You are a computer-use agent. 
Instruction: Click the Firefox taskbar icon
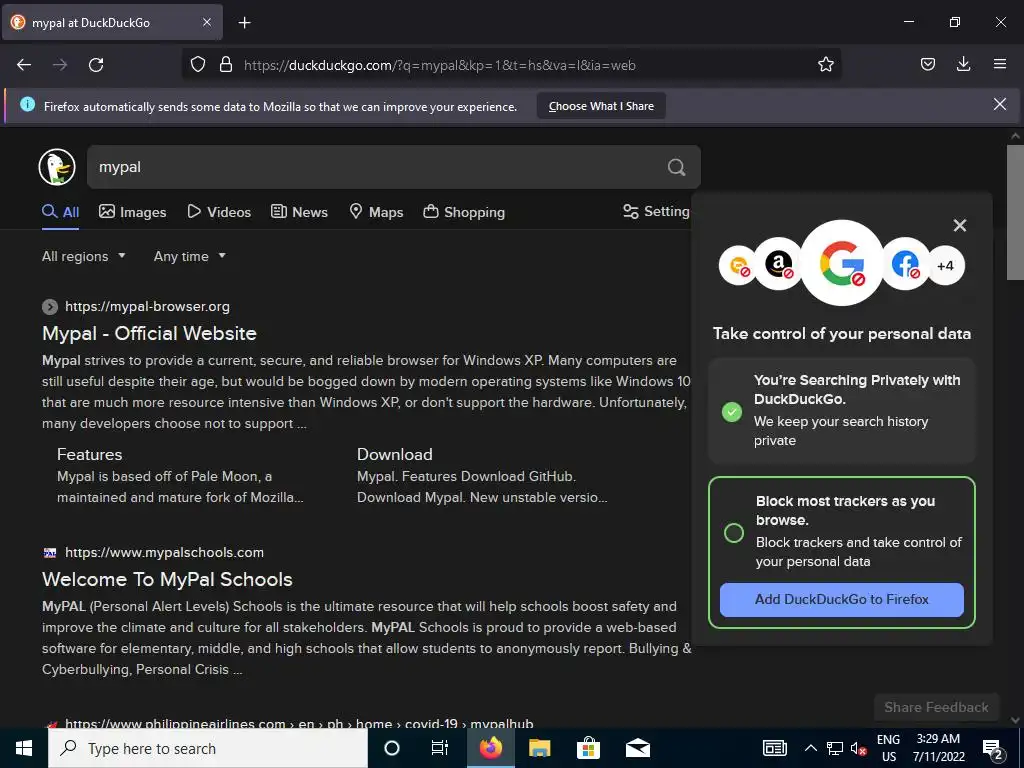[490, 748]
